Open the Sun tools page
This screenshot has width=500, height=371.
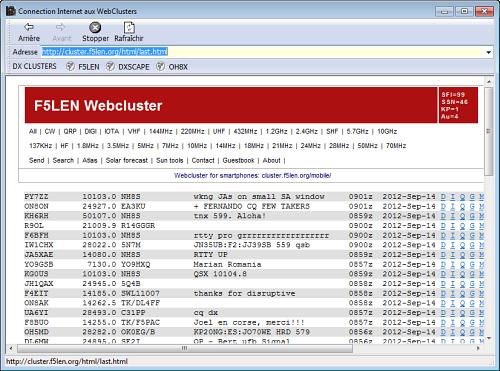[170, 160]
